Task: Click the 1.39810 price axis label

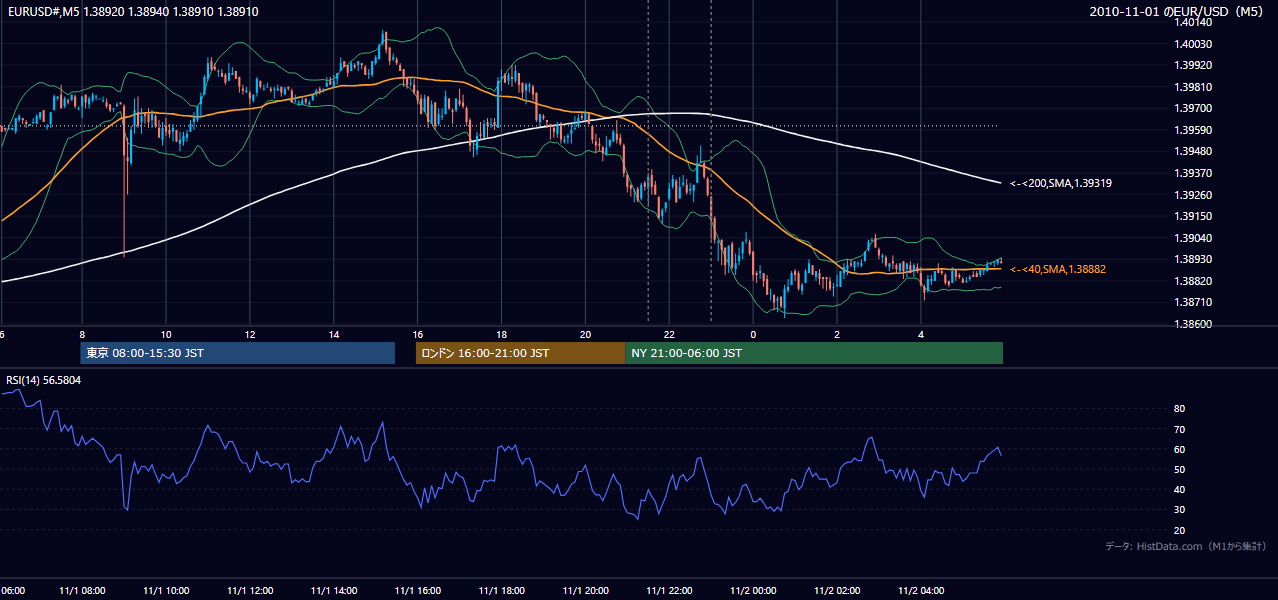Action: click(1195, 87)
